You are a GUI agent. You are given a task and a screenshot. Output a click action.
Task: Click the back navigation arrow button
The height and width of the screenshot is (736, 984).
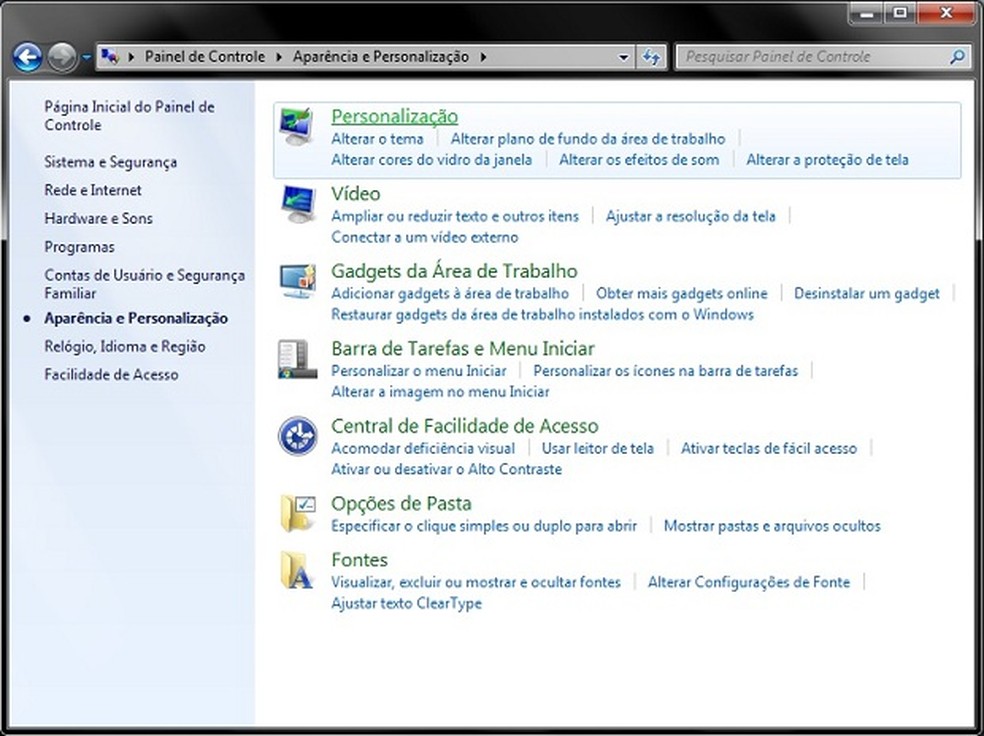coord(28,58)
